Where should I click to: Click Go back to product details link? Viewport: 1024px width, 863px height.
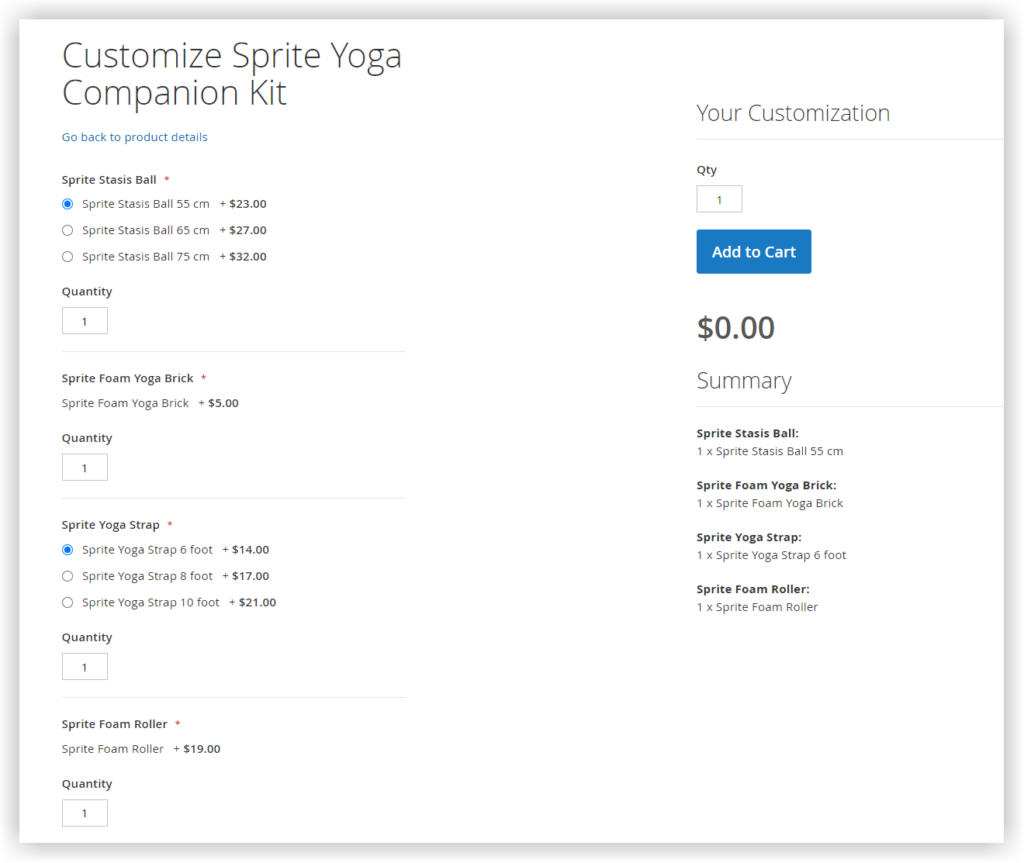click(x=135, y=137)
